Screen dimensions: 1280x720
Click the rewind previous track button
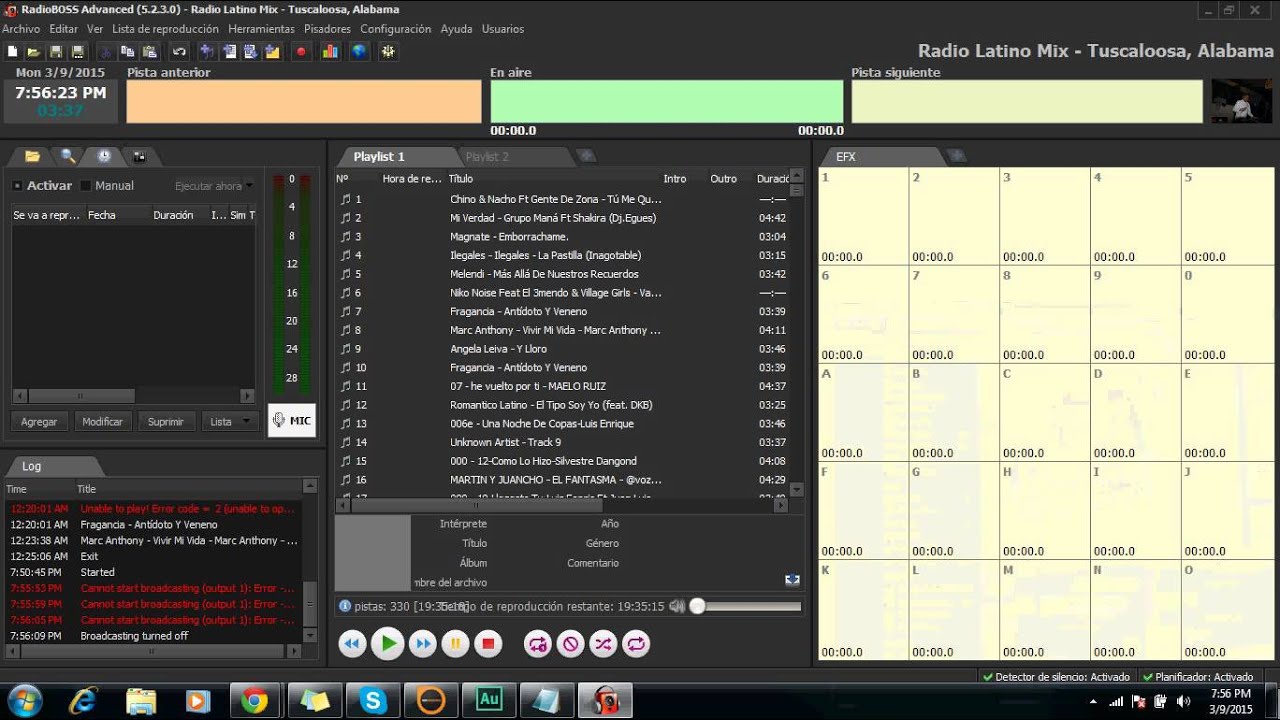pyautogui.click(x=351, y=644)
